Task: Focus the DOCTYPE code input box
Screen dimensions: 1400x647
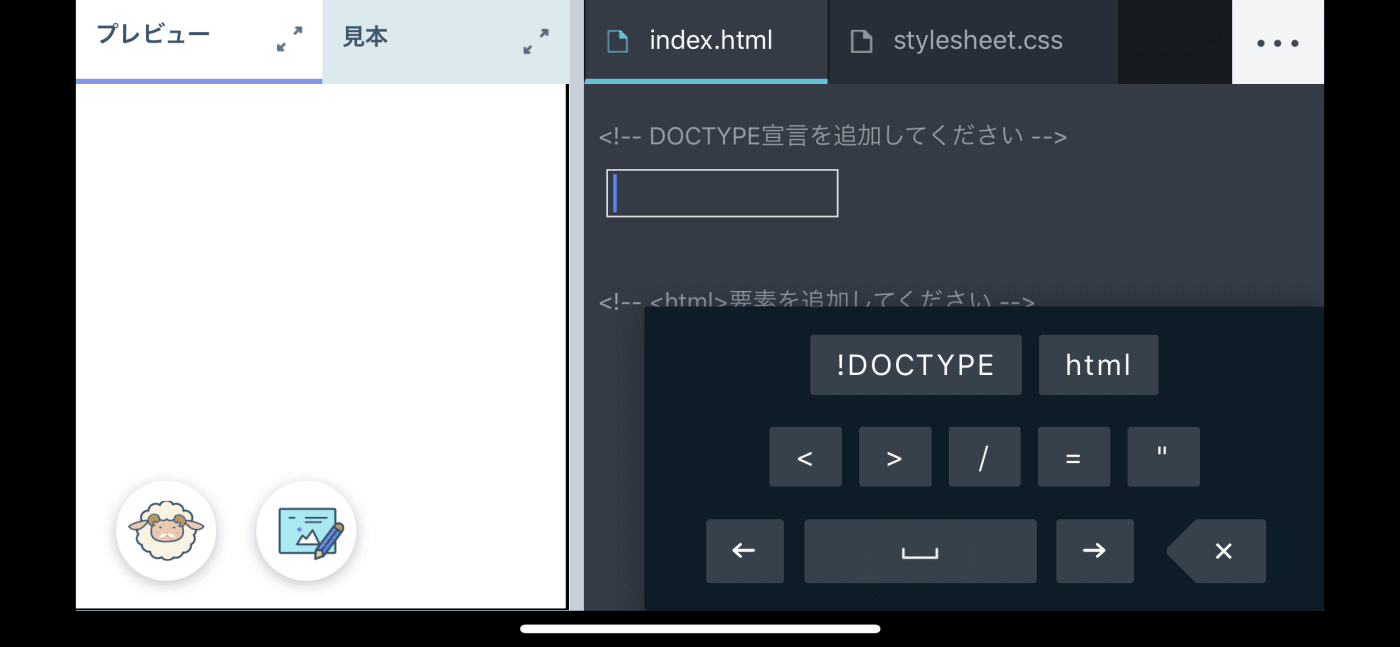Action: (x=722, y=193)
